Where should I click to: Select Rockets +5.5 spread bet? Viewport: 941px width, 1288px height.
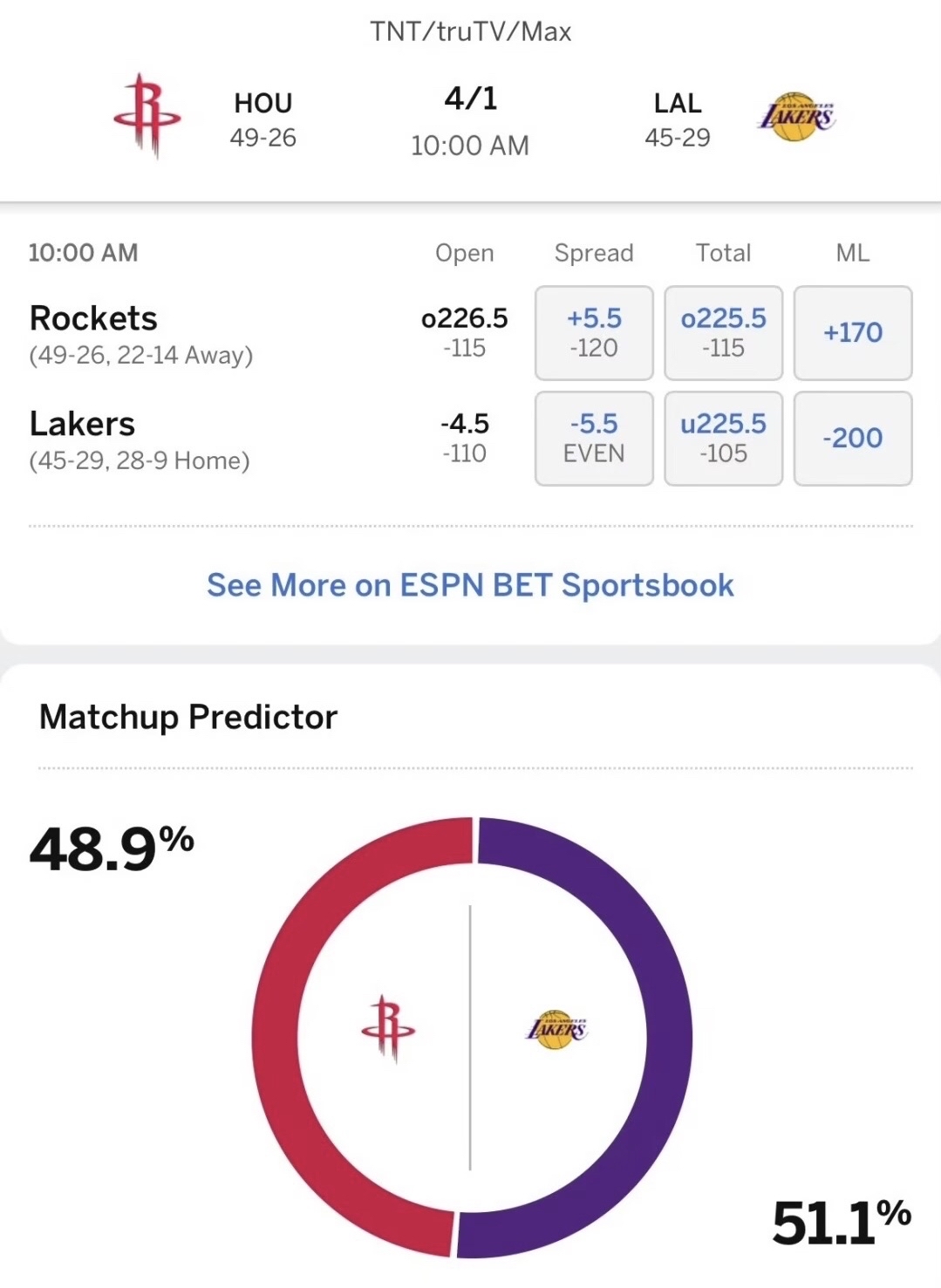click(x=594, y=333)
